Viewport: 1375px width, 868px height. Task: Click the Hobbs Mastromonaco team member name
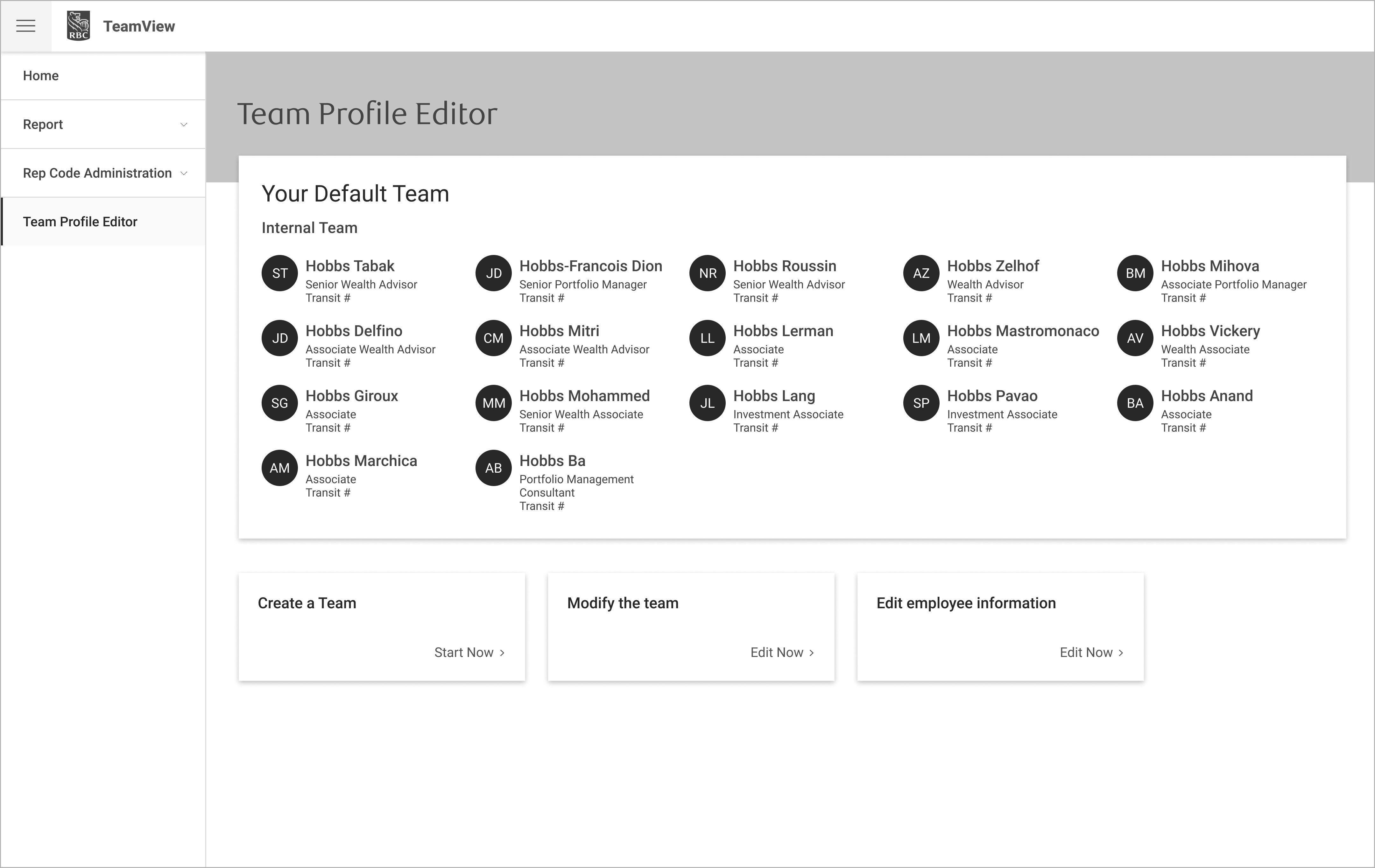[x=1023, y=331]
